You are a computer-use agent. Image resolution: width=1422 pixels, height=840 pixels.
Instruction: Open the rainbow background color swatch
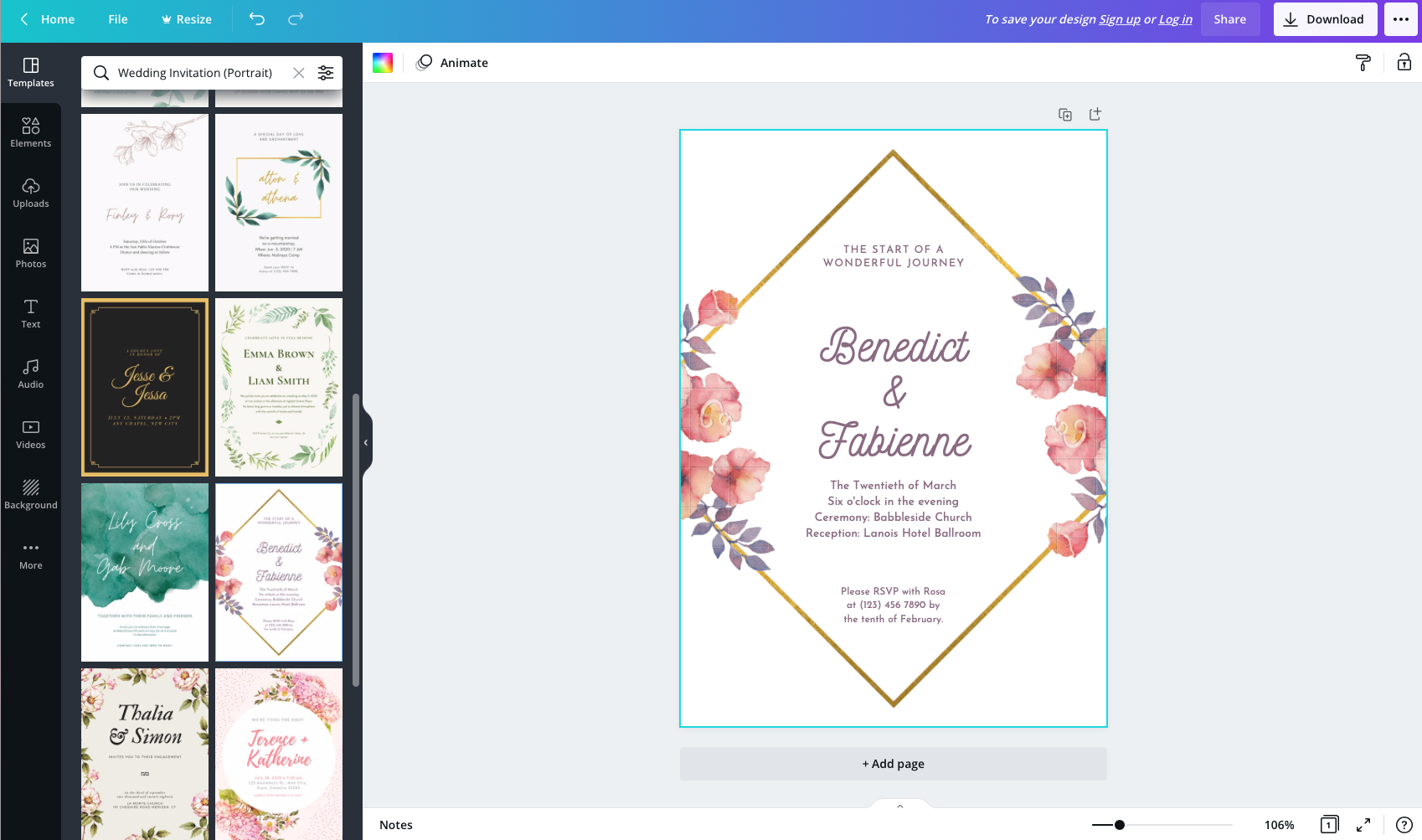[x=383, y=63]
